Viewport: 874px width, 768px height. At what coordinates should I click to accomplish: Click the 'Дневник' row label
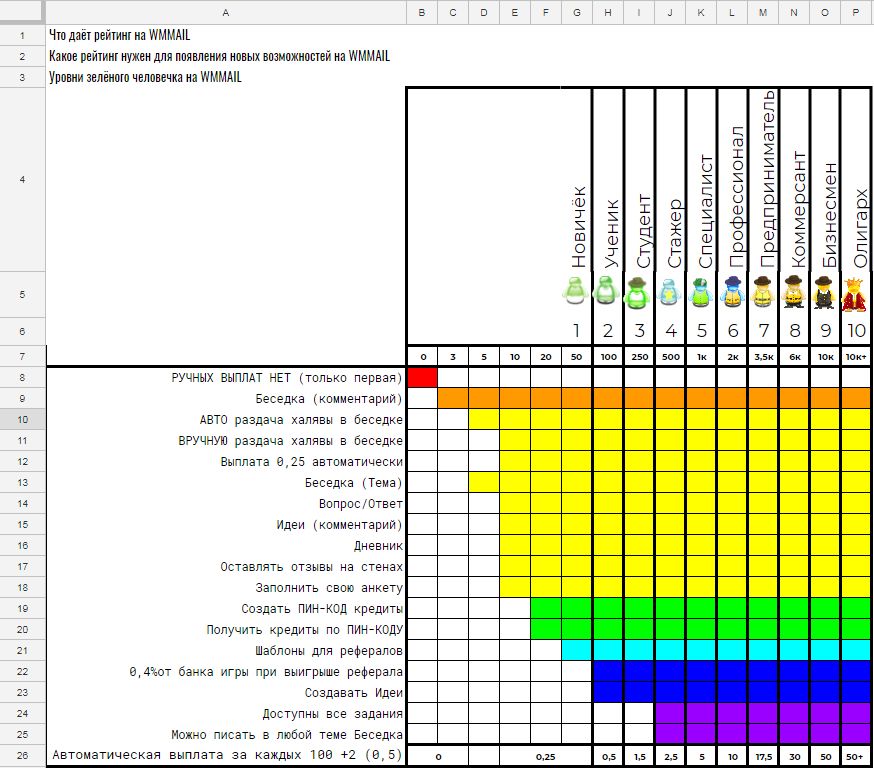pos(378,546)
